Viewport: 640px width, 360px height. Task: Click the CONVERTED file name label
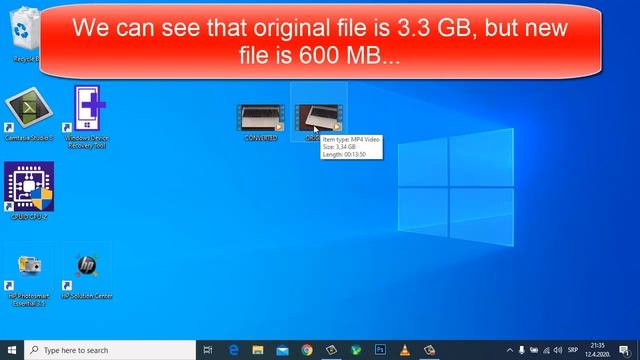click(x=261, y=138)
